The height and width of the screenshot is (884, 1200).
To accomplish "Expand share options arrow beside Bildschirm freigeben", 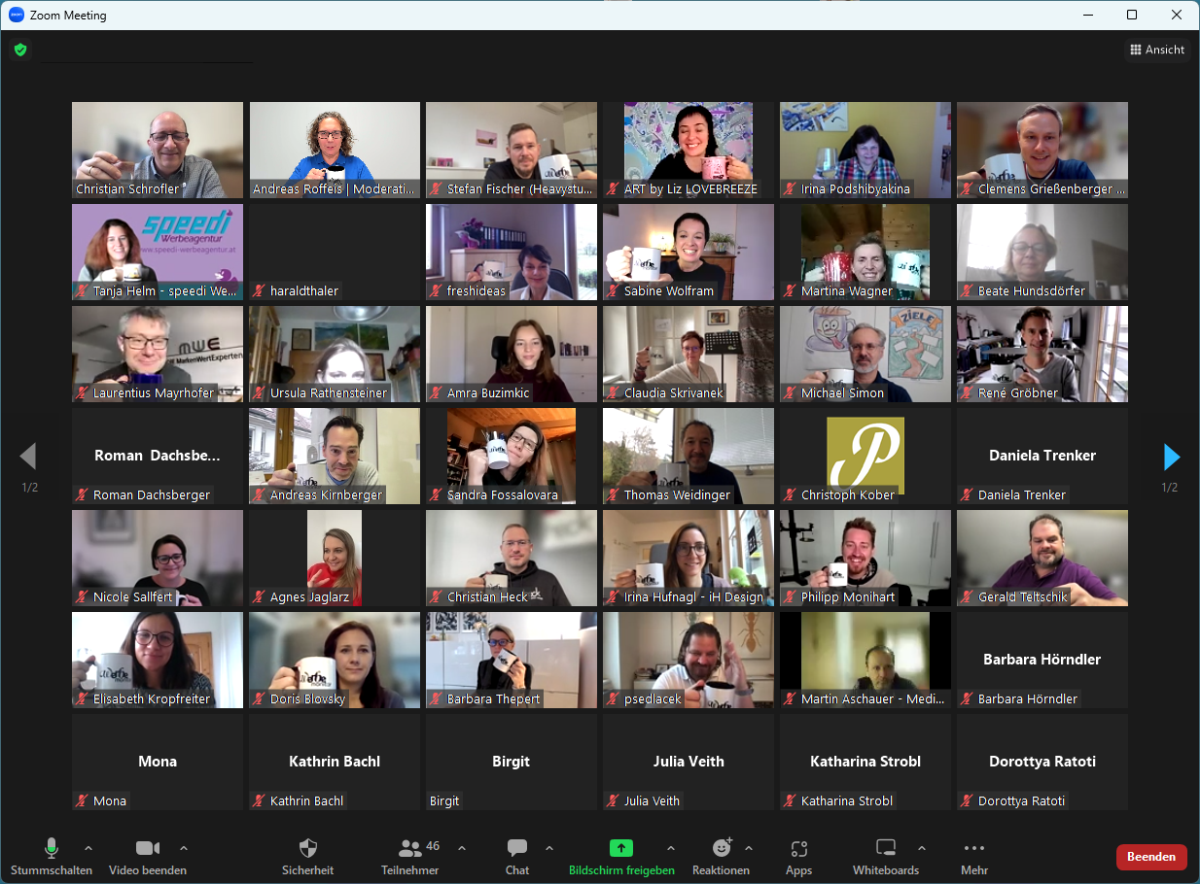I will [x=670, y=848].
